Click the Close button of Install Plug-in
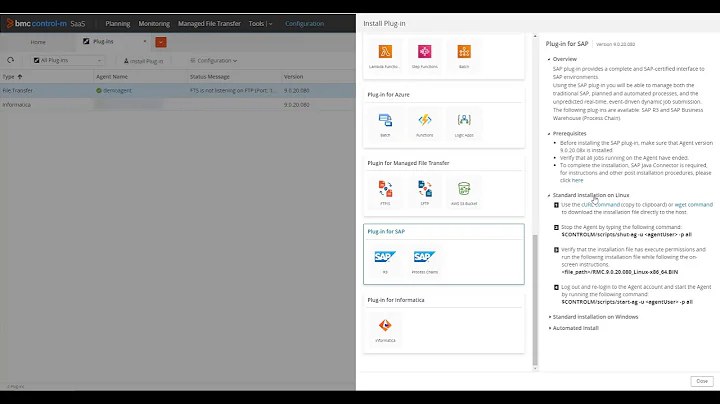Image resolution: width=720 pixels, height=404 pixels. tap(702, 381)
